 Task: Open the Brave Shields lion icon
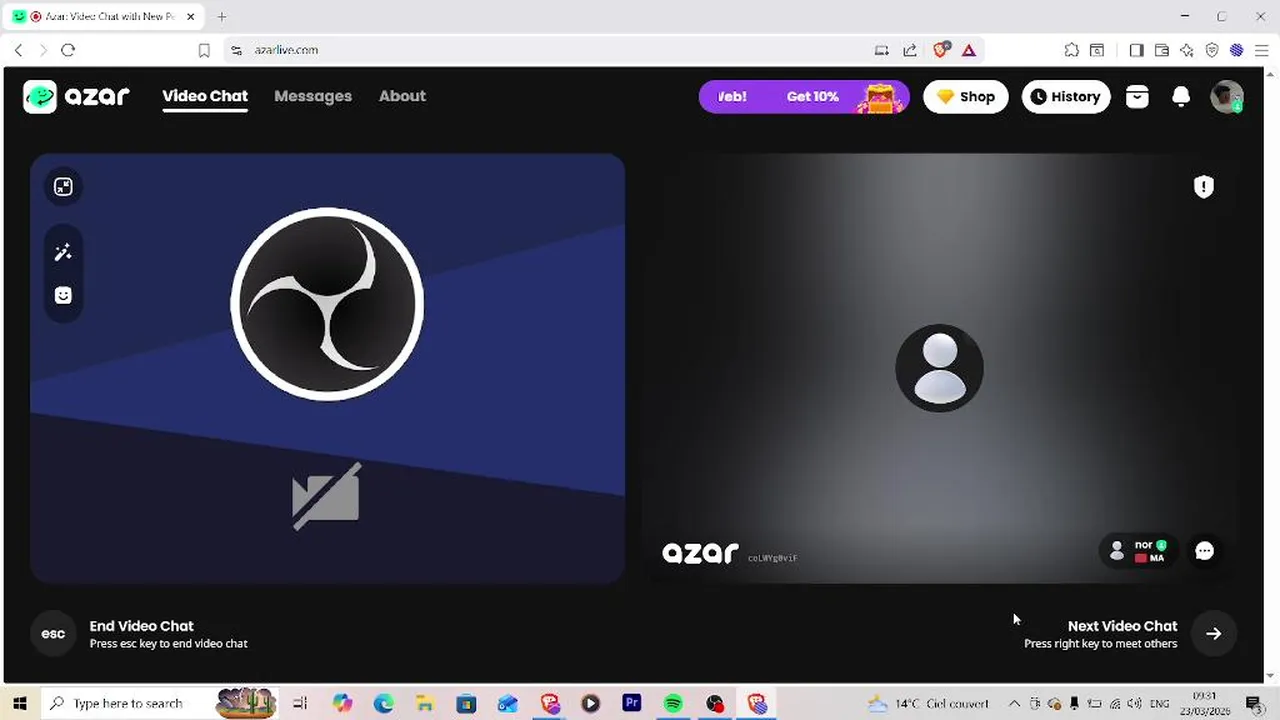941,50
